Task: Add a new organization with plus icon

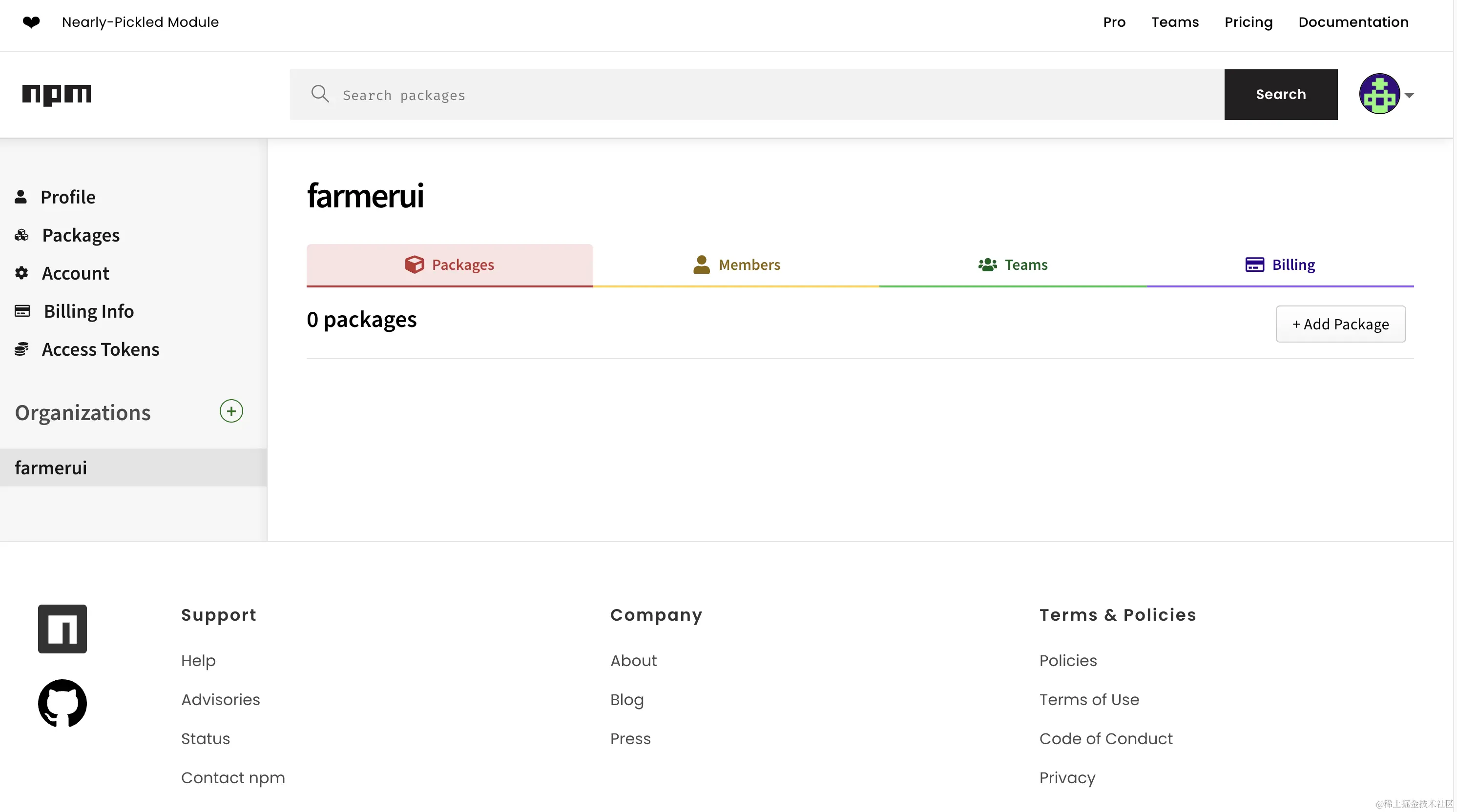Action: point(231,411)
